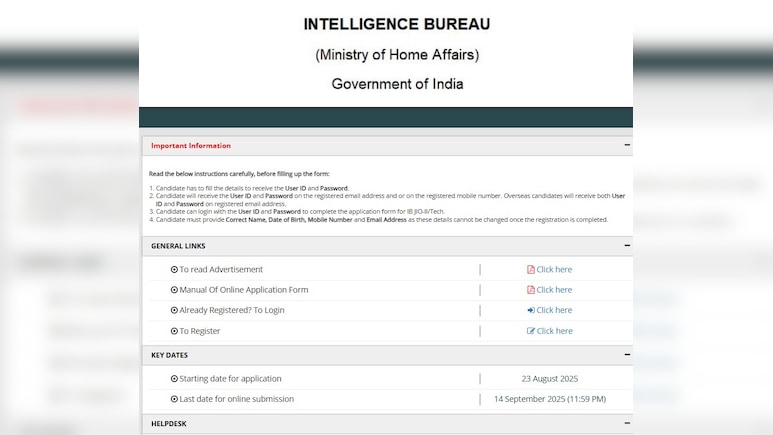This screenshot has width=773, height=435.
Task: Click the bullet icon beside Last date for online submission
Action: click(174, 399)
